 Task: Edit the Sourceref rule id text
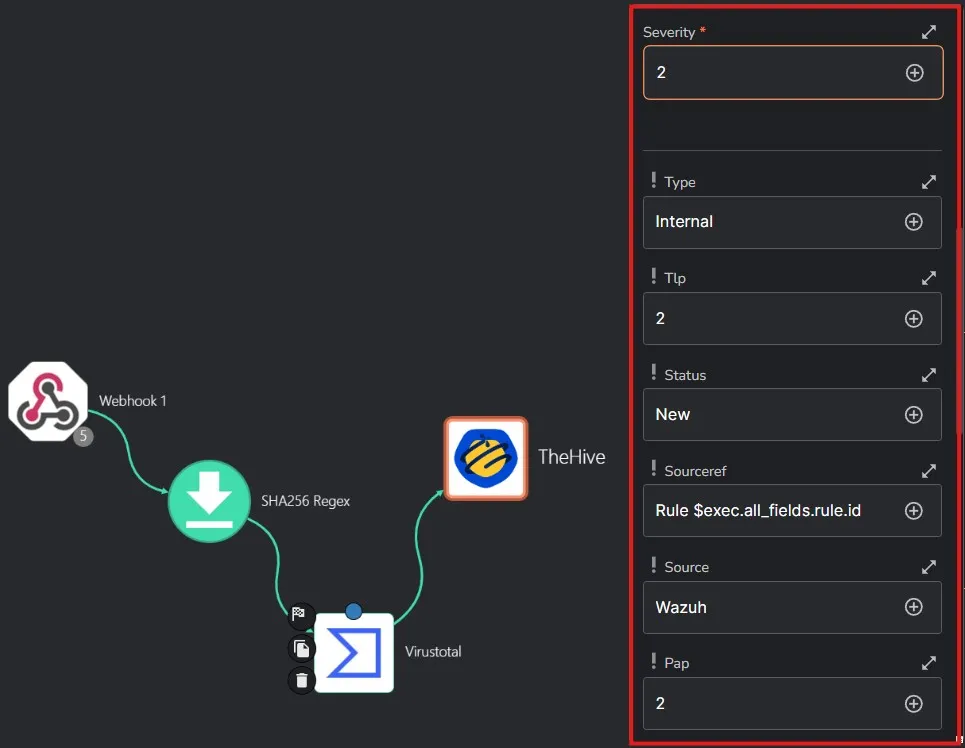coord(758,510)
